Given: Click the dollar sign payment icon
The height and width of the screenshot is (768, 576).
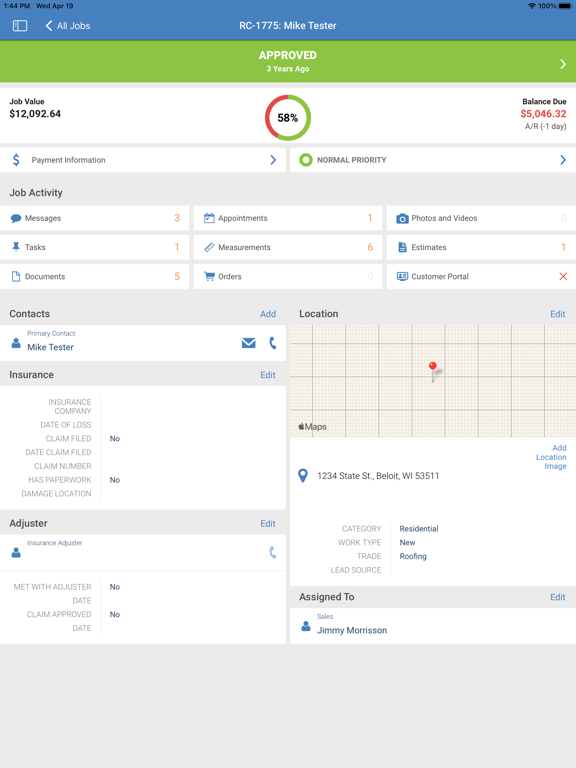Looking at the screenshot, I should click(x=16, y=160).
